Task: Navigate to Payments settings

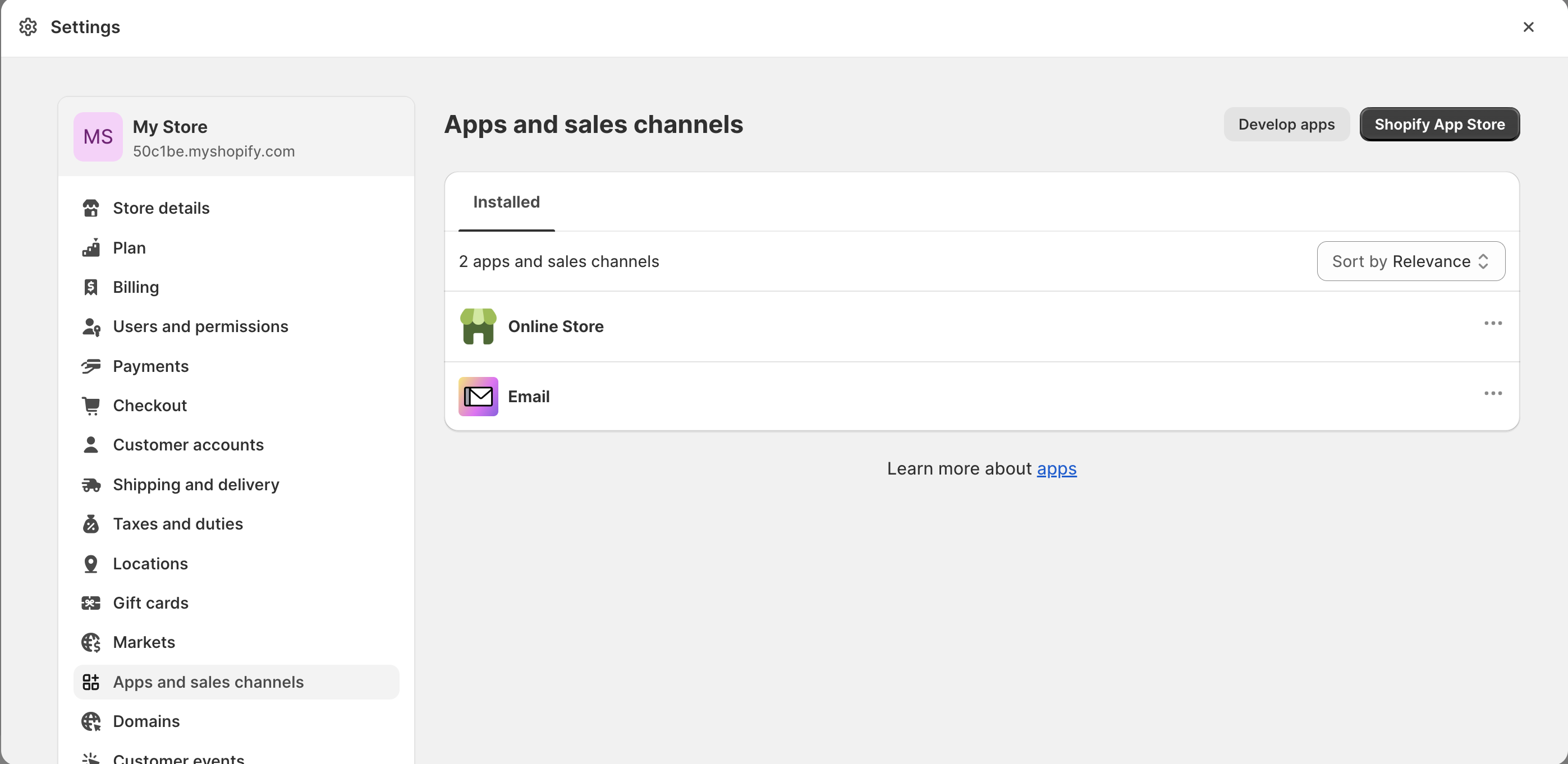Action: click(236, 366)
